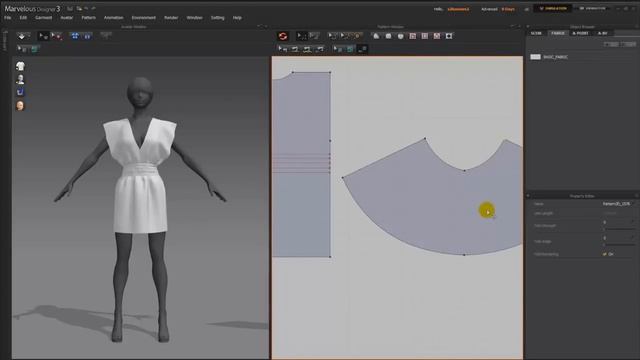Choose the Select Mesh tool with red marker
The image size is (640, 360).
[x=57, y=36]
